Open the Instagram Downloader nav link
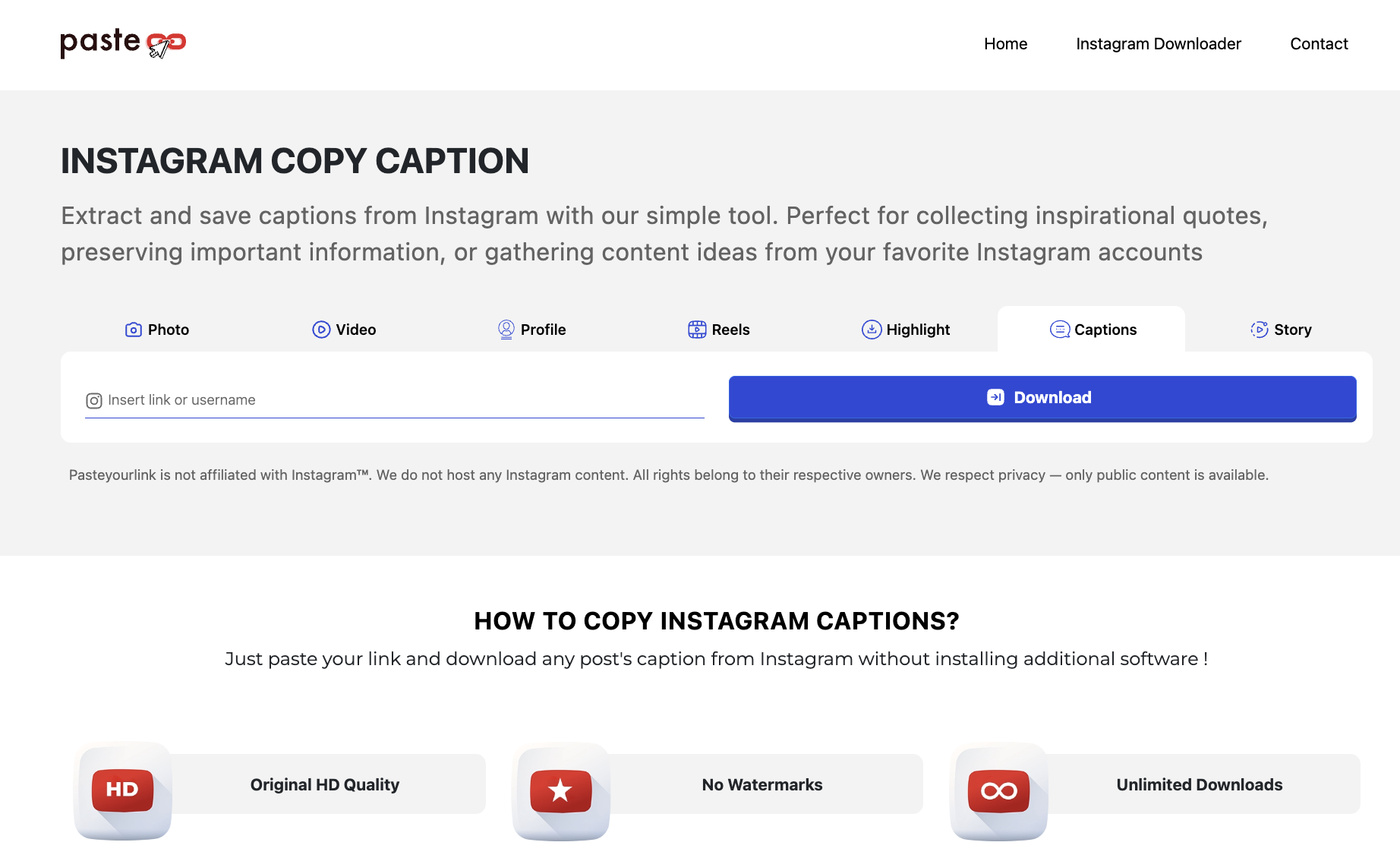The height and width of the screenshot is (858, 1400). coord(1158,44)
